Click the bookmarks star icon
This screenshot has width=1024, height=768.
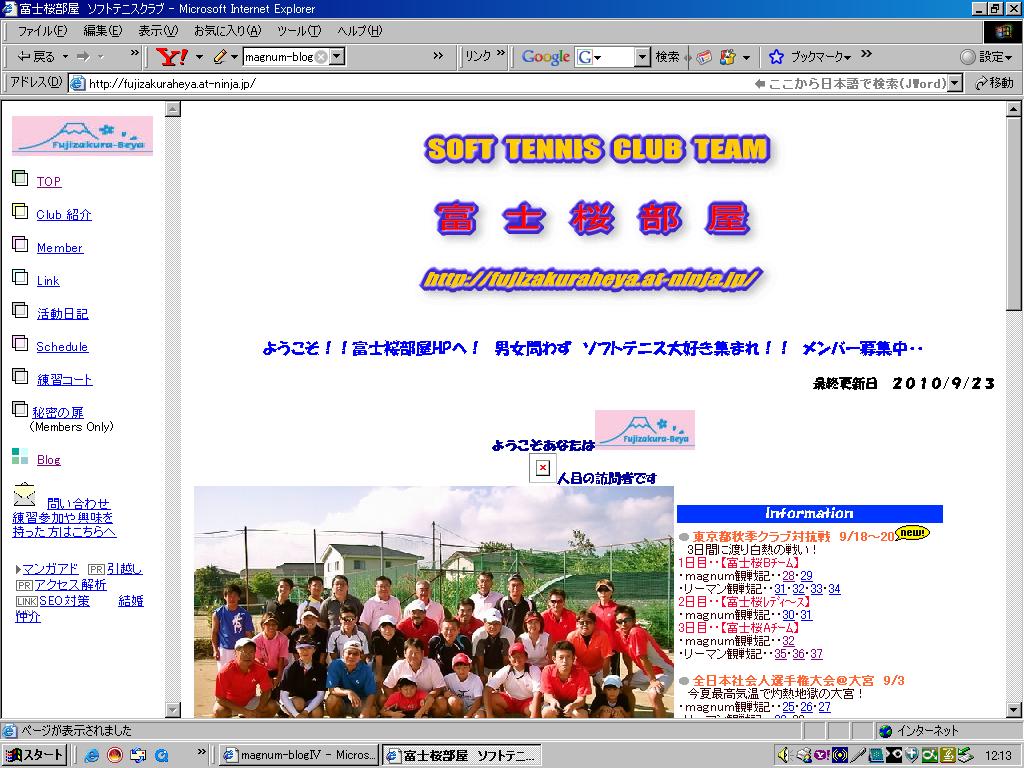coord(776,57)
